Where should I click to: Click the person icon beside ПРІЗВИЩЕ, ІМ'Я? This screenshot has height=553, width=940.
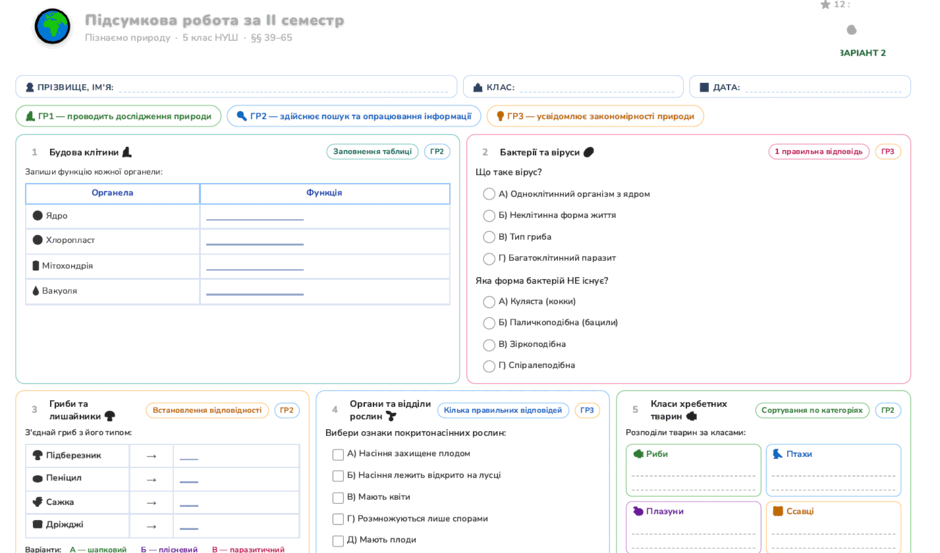coord(29,87)
